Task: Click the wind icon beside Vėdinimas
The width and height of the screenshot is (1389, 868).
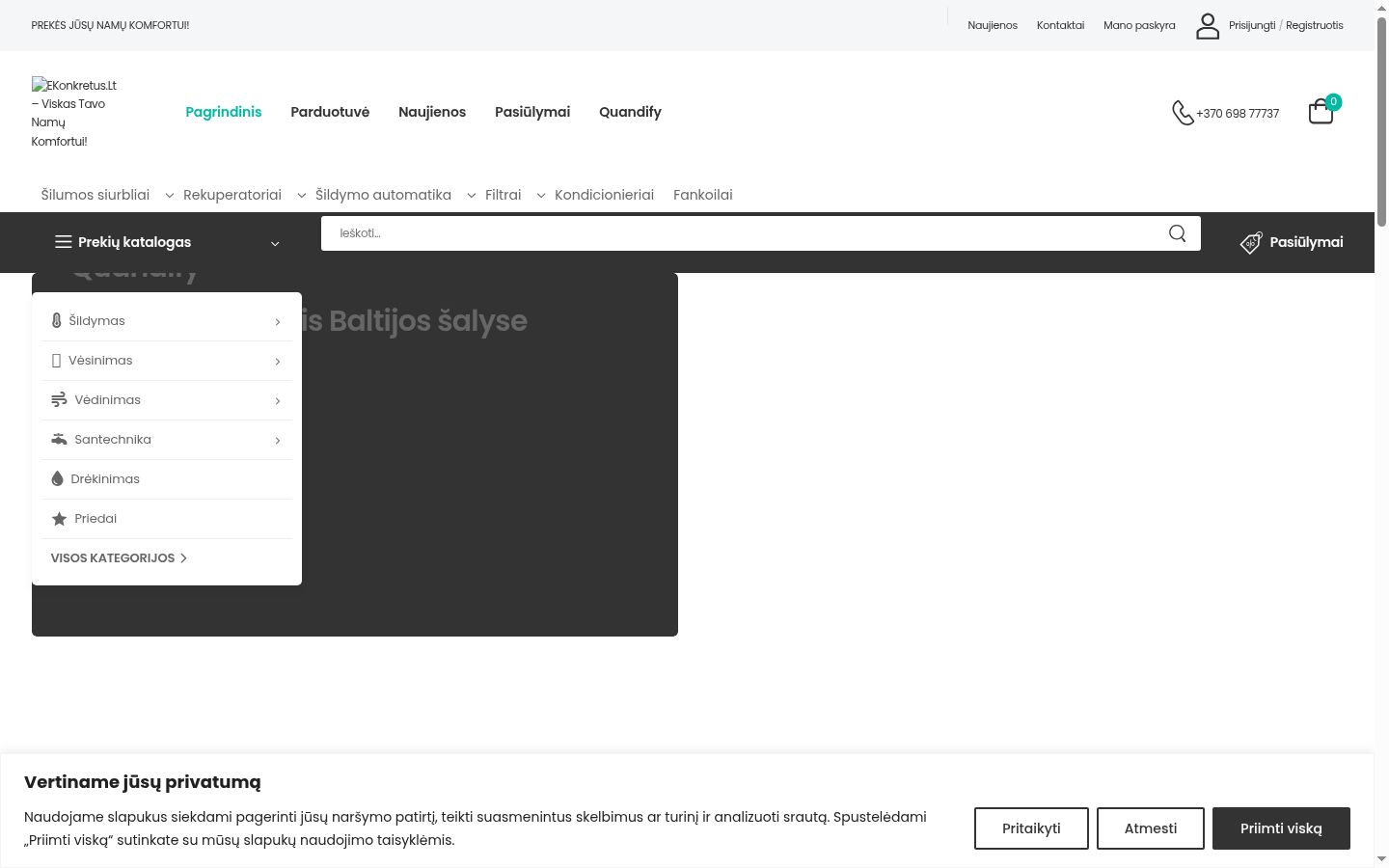Action: click(59, 400)
